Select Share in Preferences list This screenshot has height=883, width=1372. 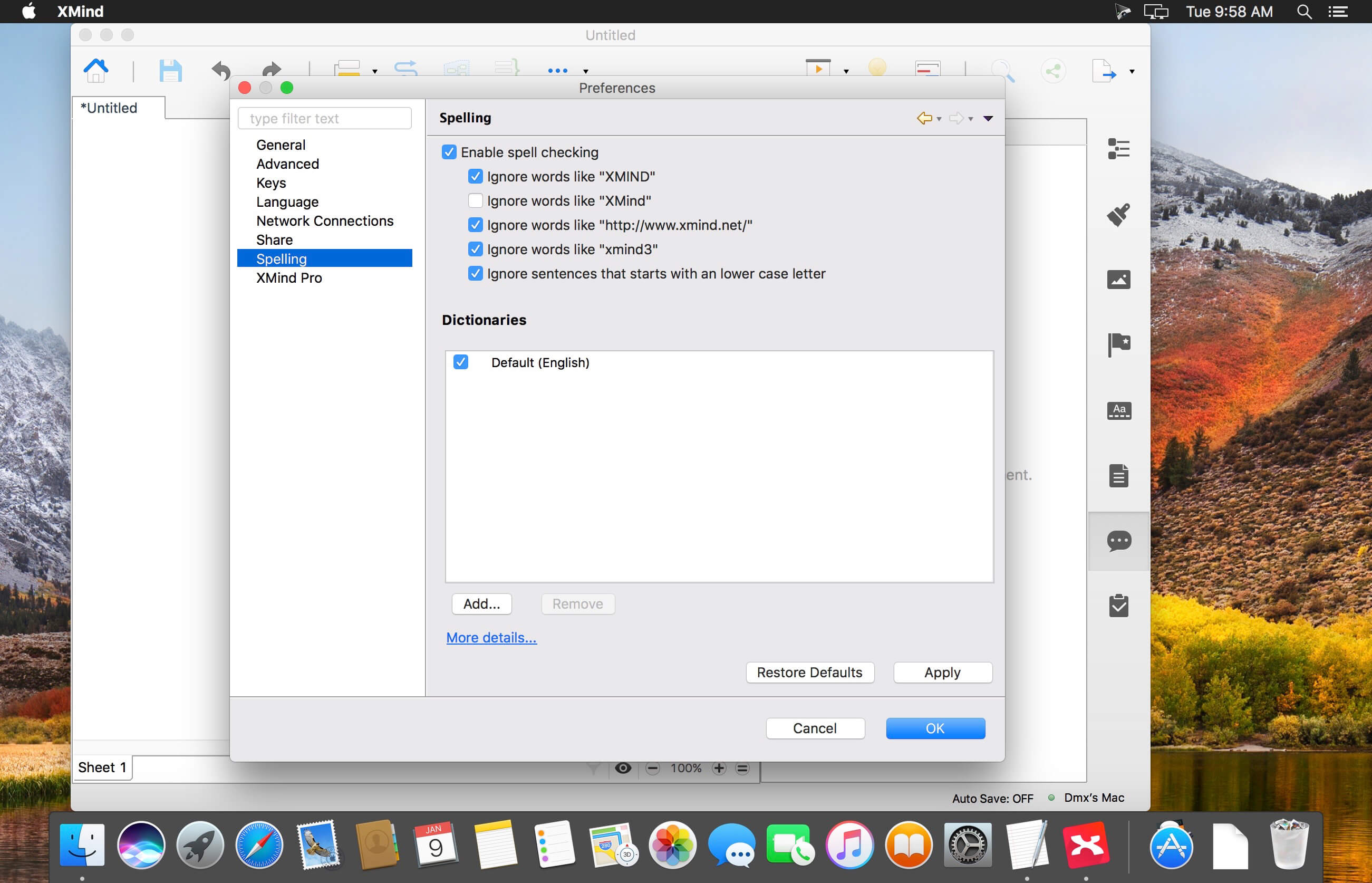275,239
